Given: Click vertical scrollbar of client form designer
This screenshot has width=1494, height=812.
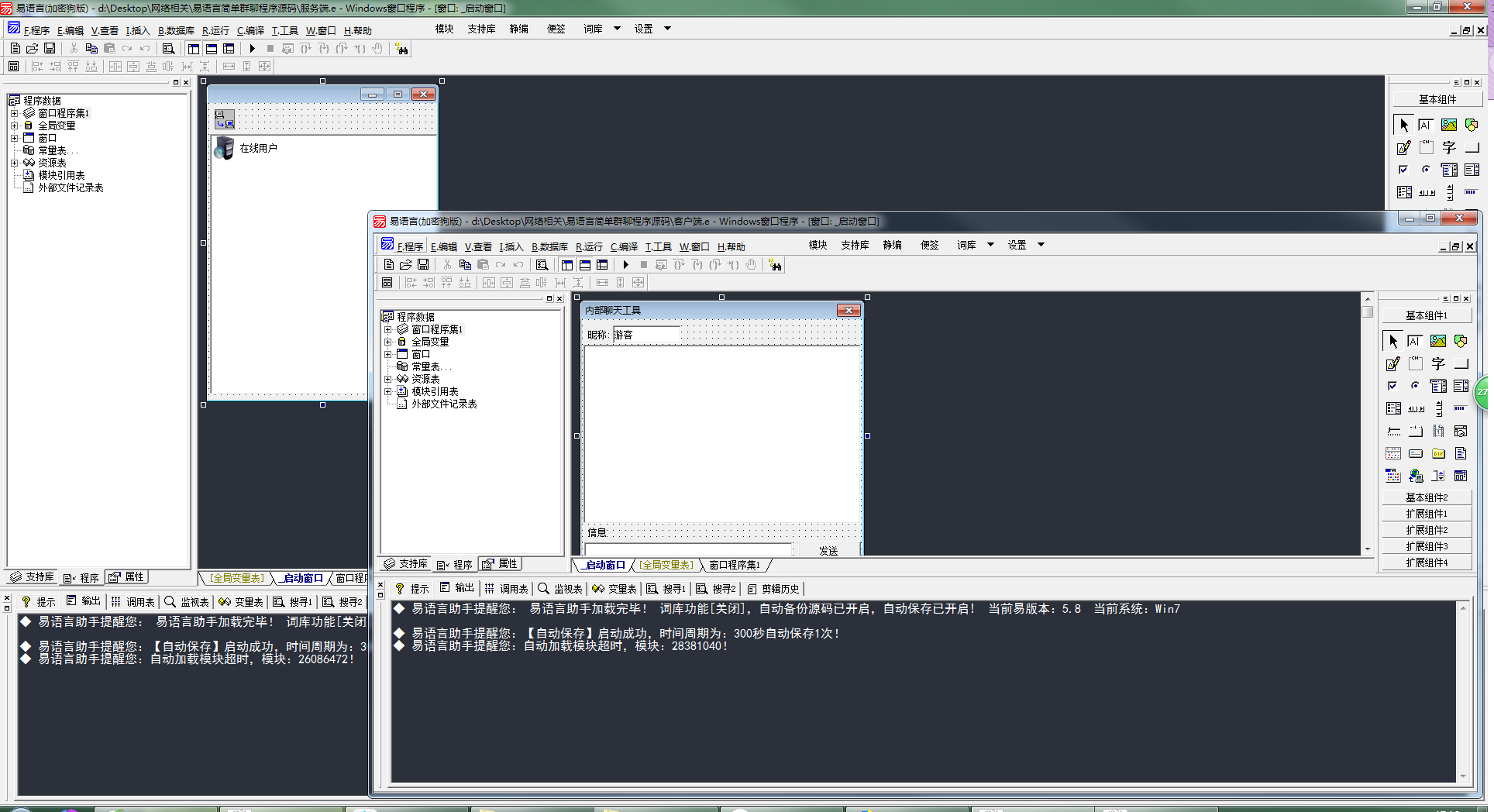Looking at the screenshot, I should 1368,423.
